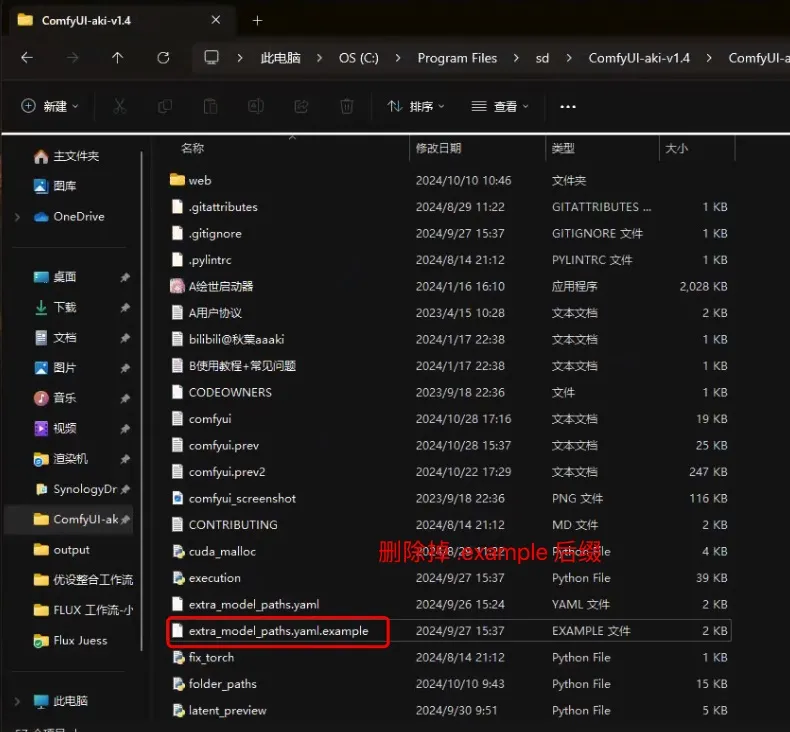Open 图库 in sidebar

click(55, 186)
